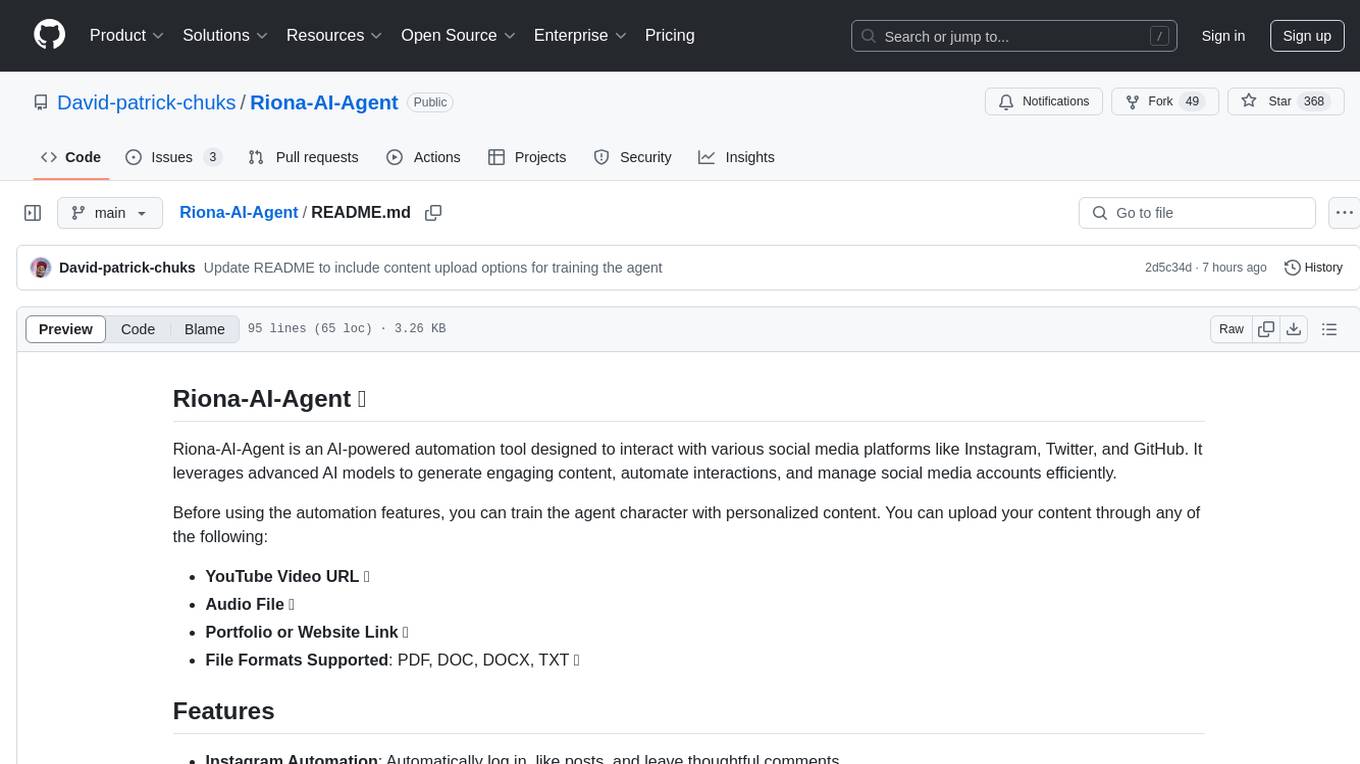Click the Fork count 49
1360x764 pixels.
coord(1191,102)
